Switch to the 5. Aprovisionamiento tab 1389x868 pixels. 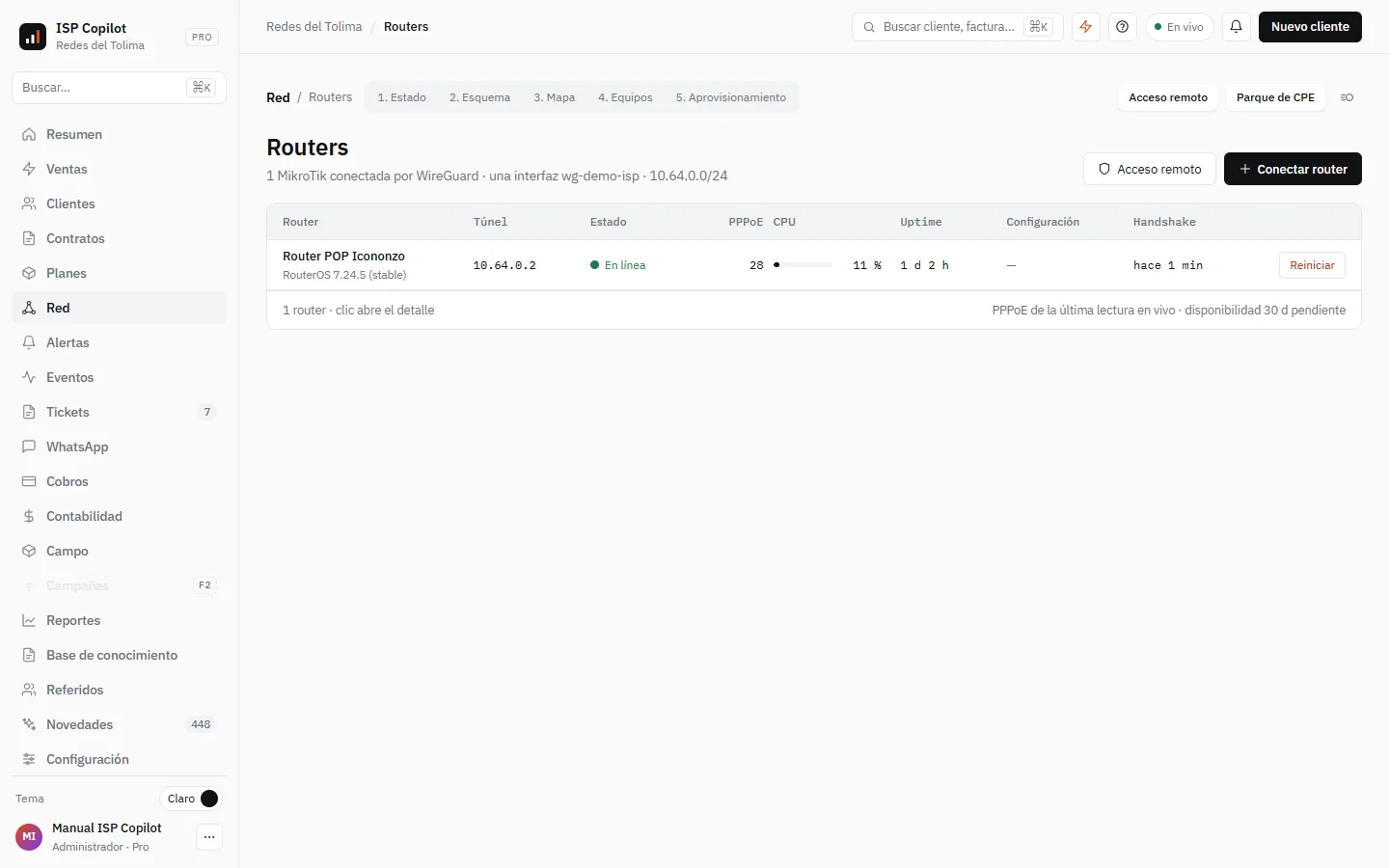pyautogui.click(x=730, y=97)
